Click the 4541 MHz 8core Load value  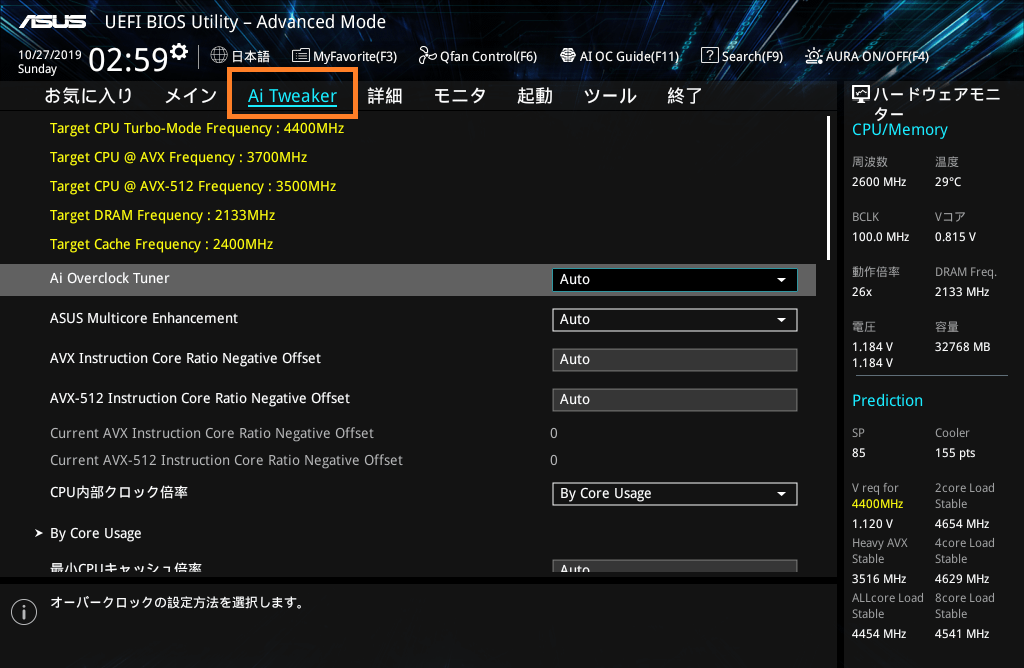click(961, 634)
